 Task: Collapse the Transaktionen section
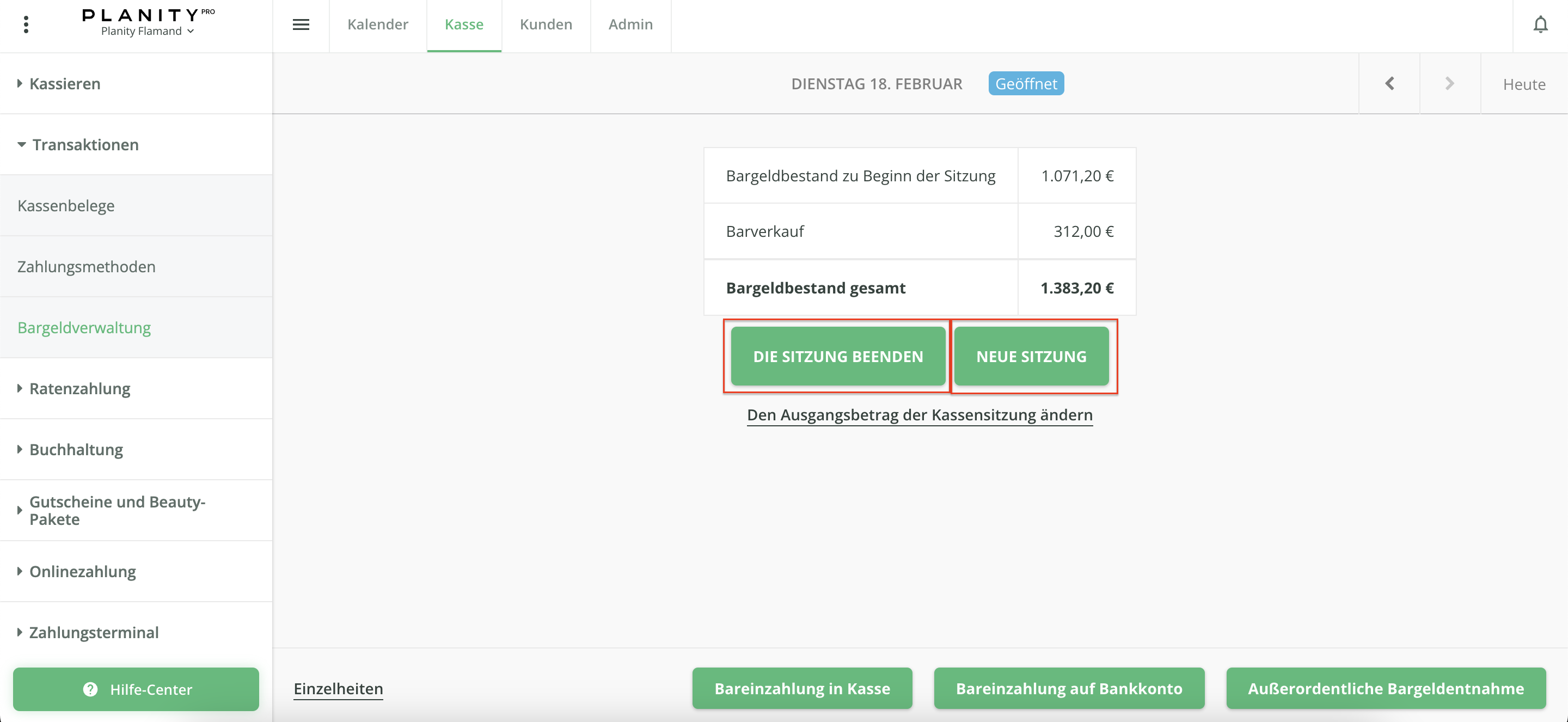[84, 144]
